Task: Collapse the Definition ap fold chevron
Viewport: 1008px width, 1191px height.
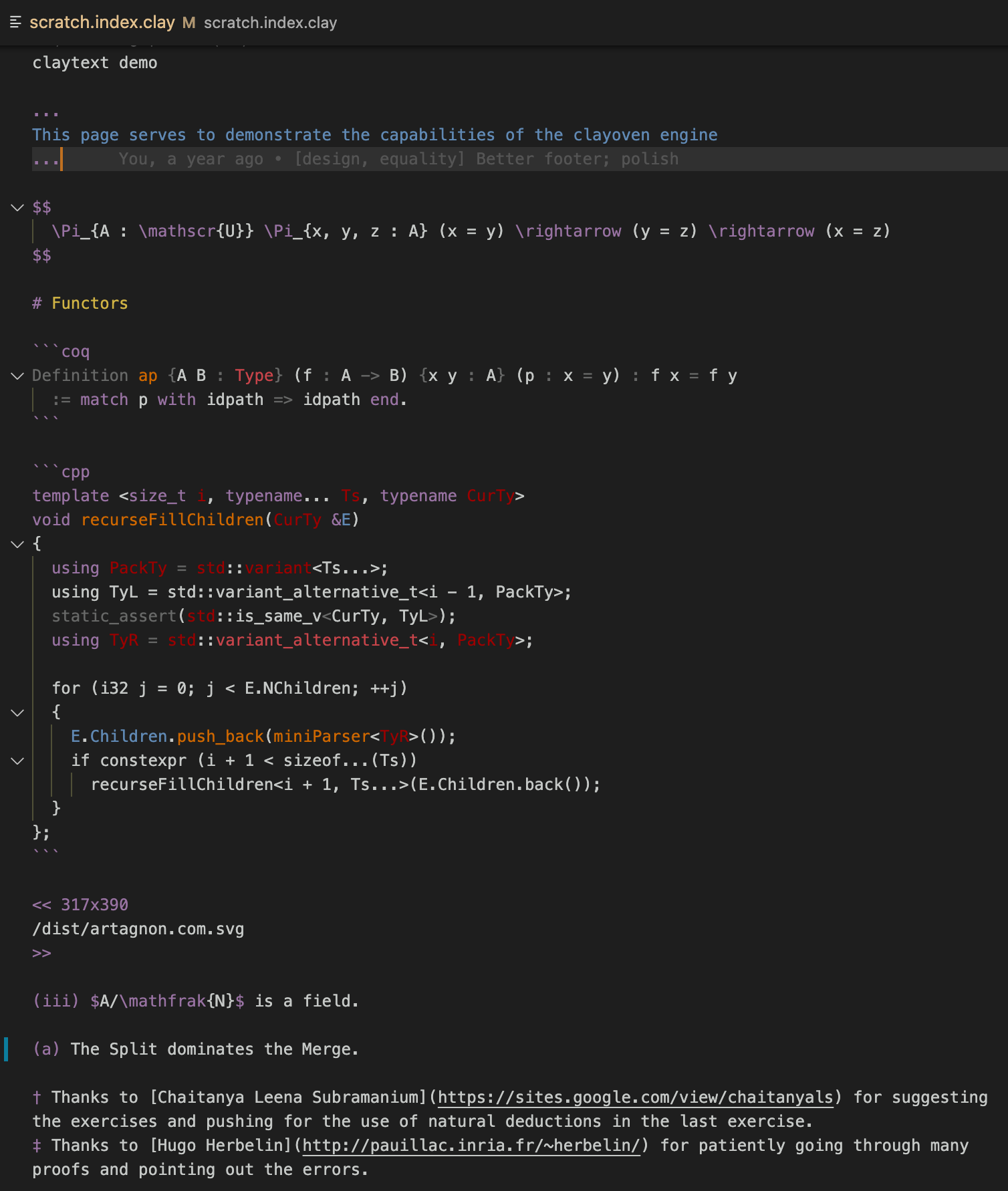Action: [x=17, y=376]
